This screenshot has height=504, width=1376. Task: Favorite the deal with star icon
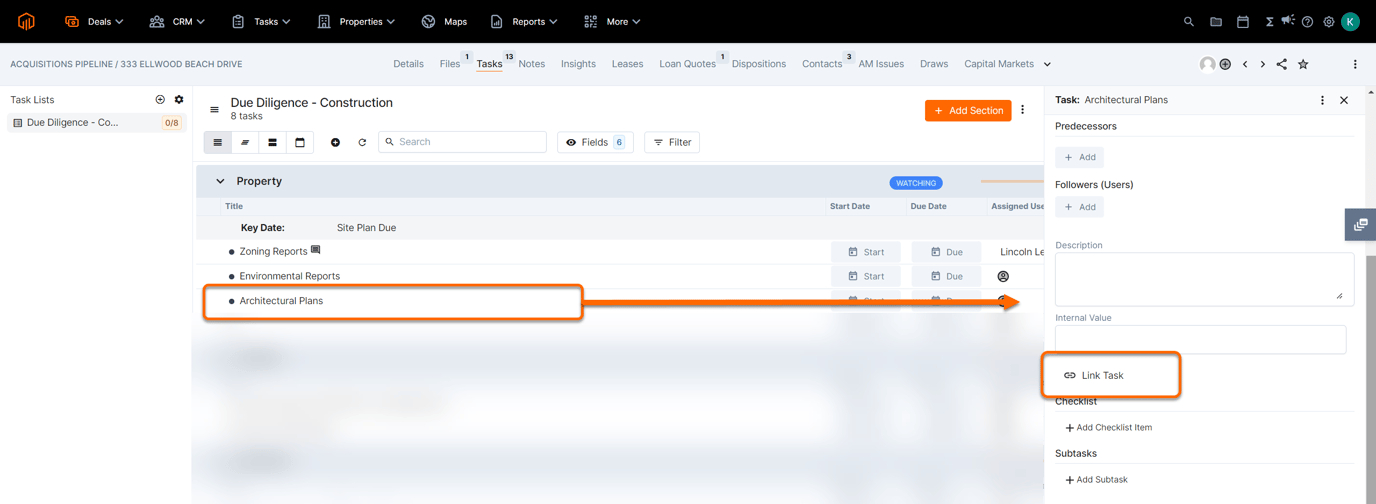pyautogui.click(x=1303, y=64)
